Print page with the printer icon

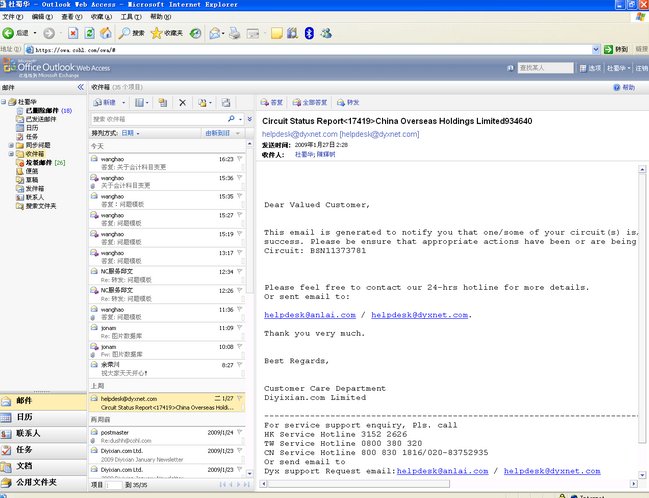[x=235, y=33]
